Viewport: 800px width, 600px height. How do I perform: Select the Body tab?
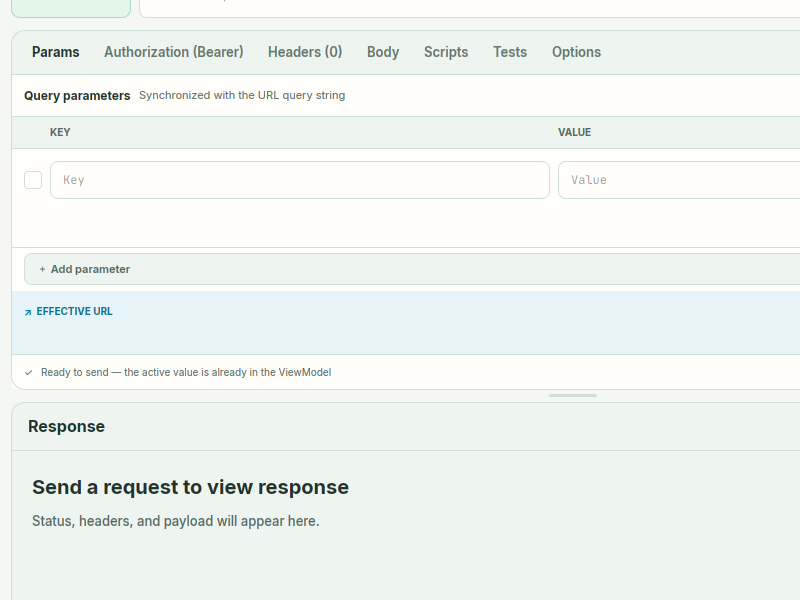click(383, 52)
